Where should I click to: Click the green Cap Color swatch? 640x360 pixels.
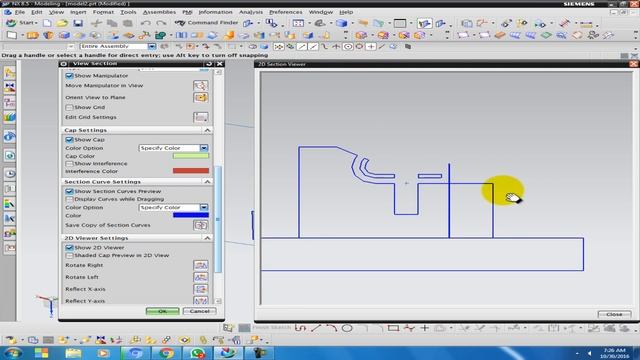191,156
